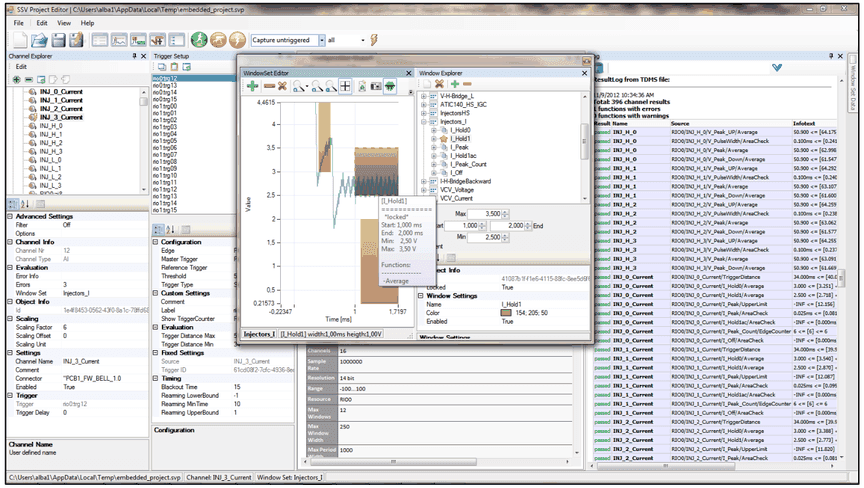Click the camera snapshot icon in WindowSet Editor

[x=376, y=86]
